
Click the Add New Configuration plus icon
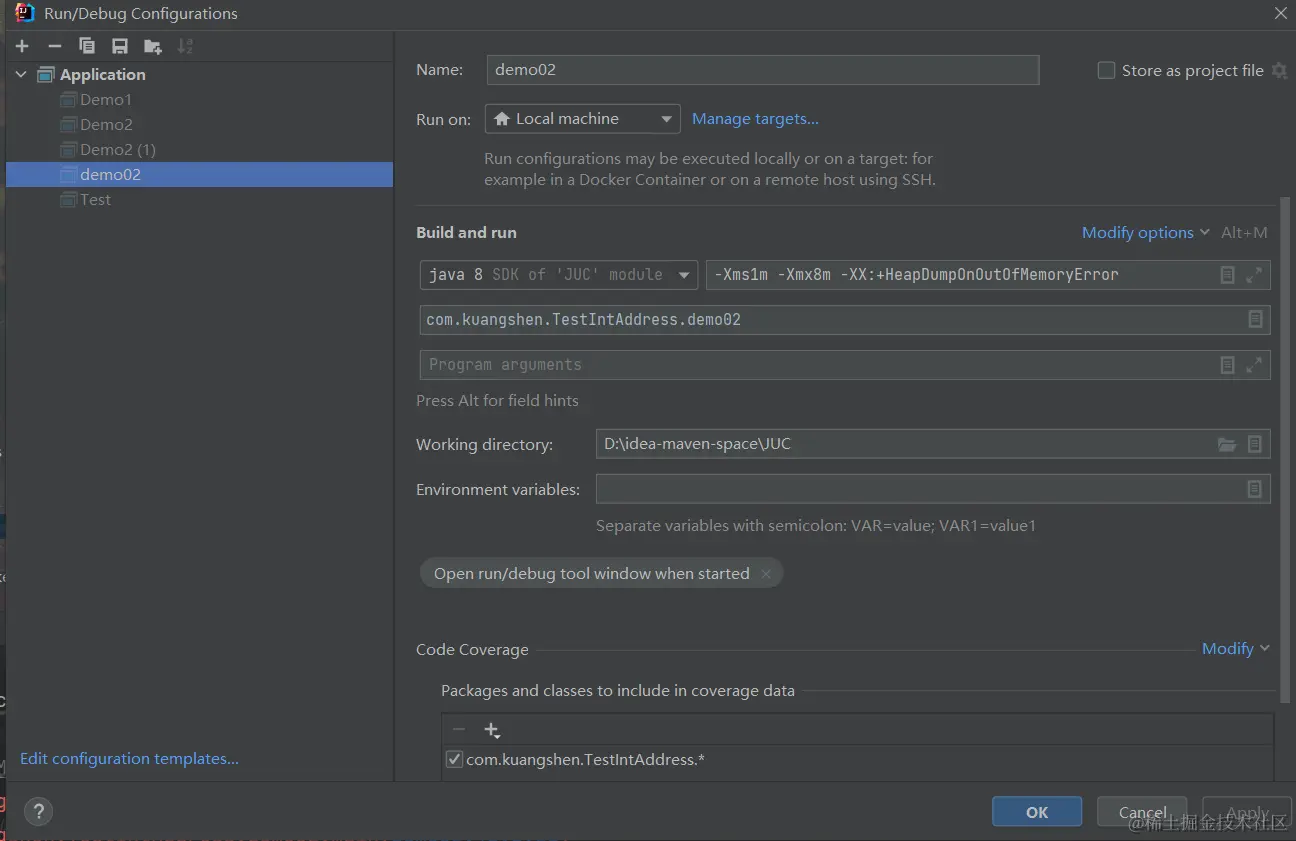coord(22,46)
